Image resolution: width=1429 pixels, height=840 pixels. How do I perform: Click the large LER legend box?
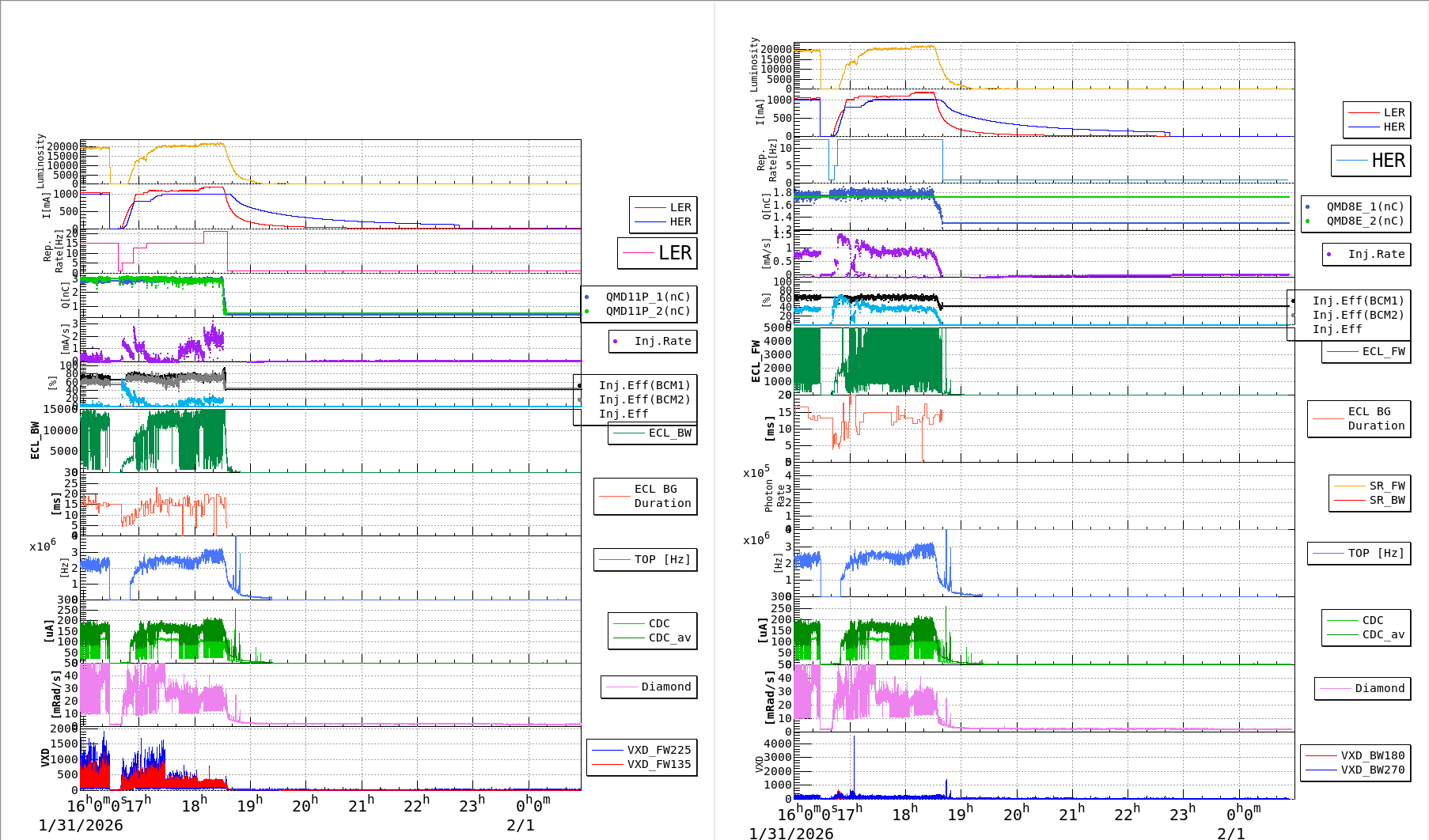(x=658, y=253)
